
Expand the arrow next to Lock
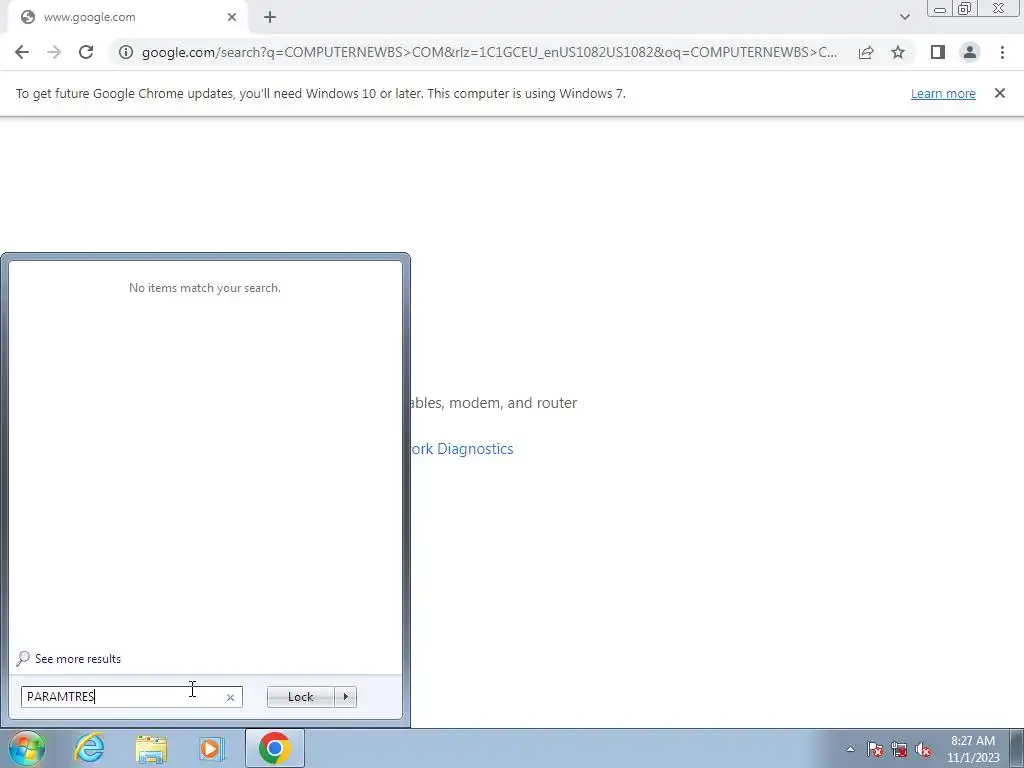(345, 697)
